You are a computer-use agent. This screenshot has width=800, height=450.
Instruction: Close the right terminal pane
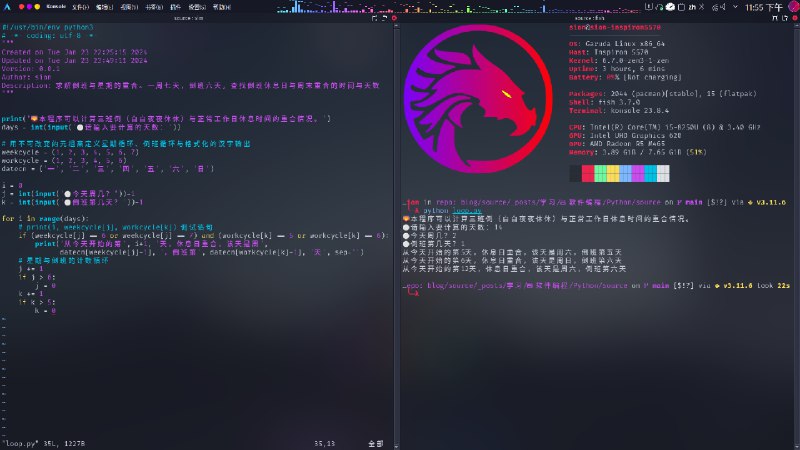795,18
